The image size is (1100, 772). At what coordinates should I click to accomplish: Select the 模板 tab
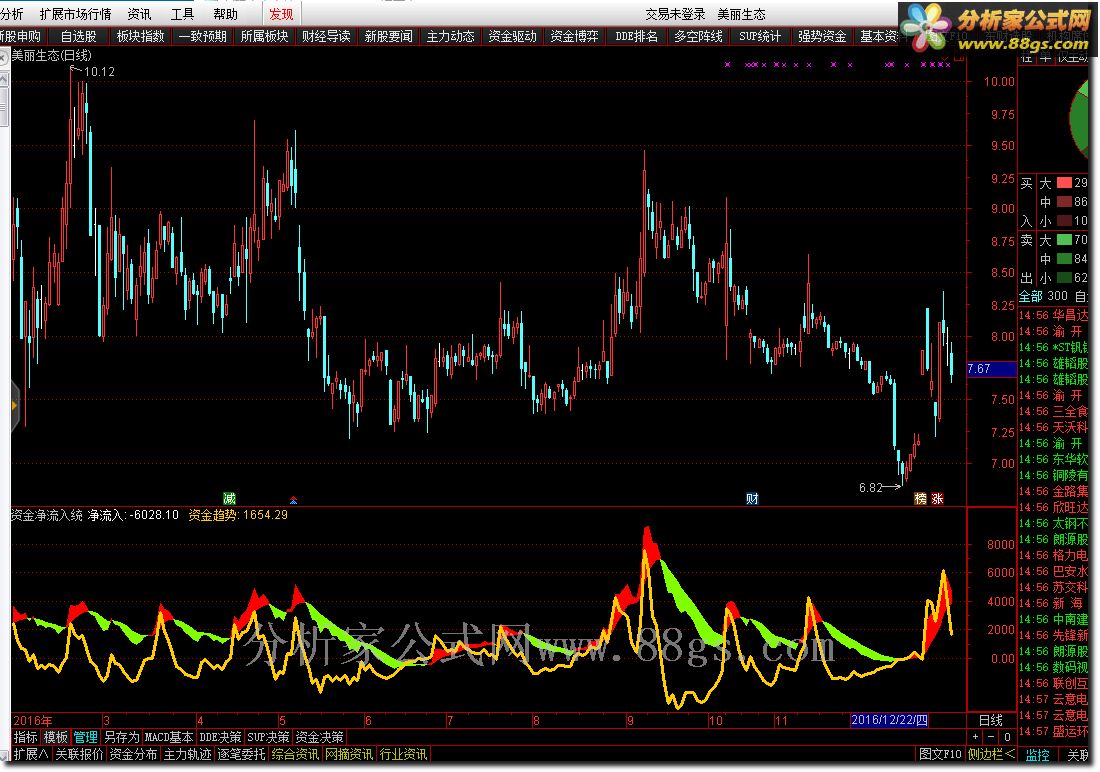point(55,737)
